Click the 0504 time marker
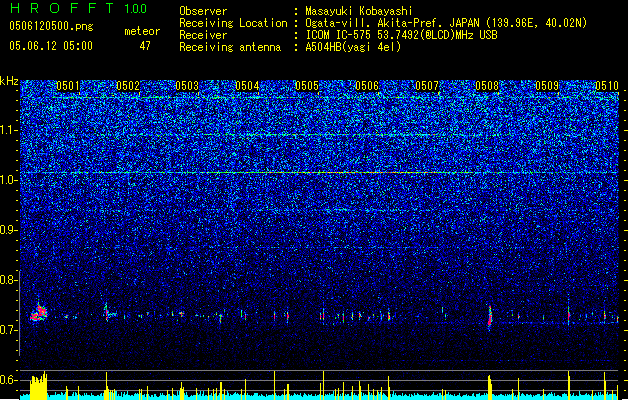Viewport: 629px width, 400px height. tap(248, 86)
